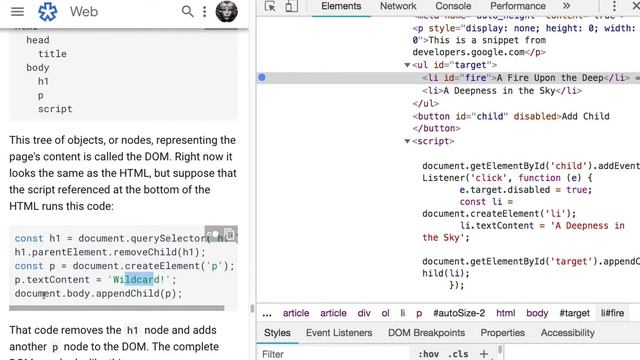Focus the Styles Filter input field
This screenshot has height=360, width=640.
pos(333,354)
